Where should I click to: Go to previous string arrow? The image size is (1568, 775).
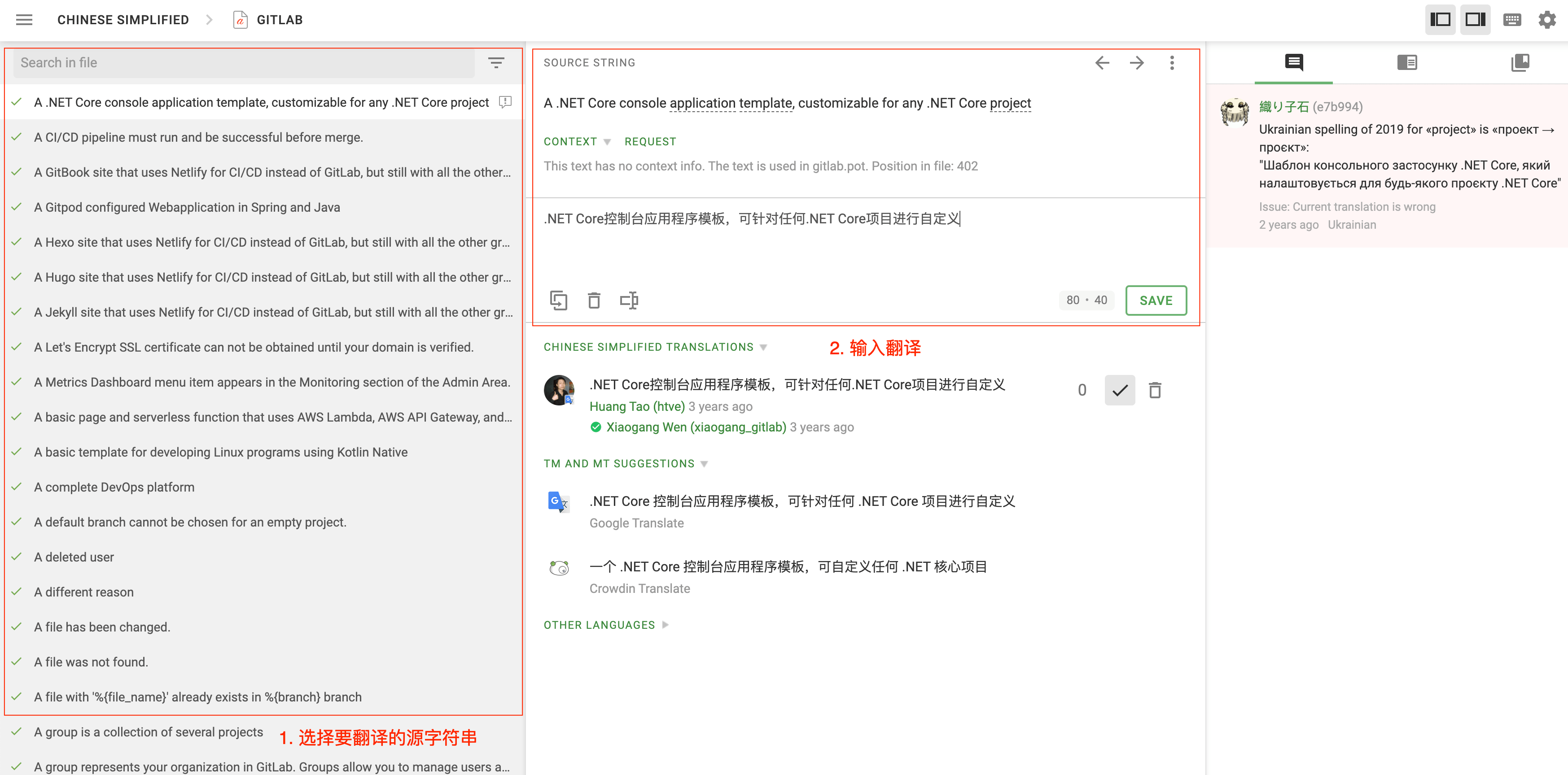point(1102,63)
